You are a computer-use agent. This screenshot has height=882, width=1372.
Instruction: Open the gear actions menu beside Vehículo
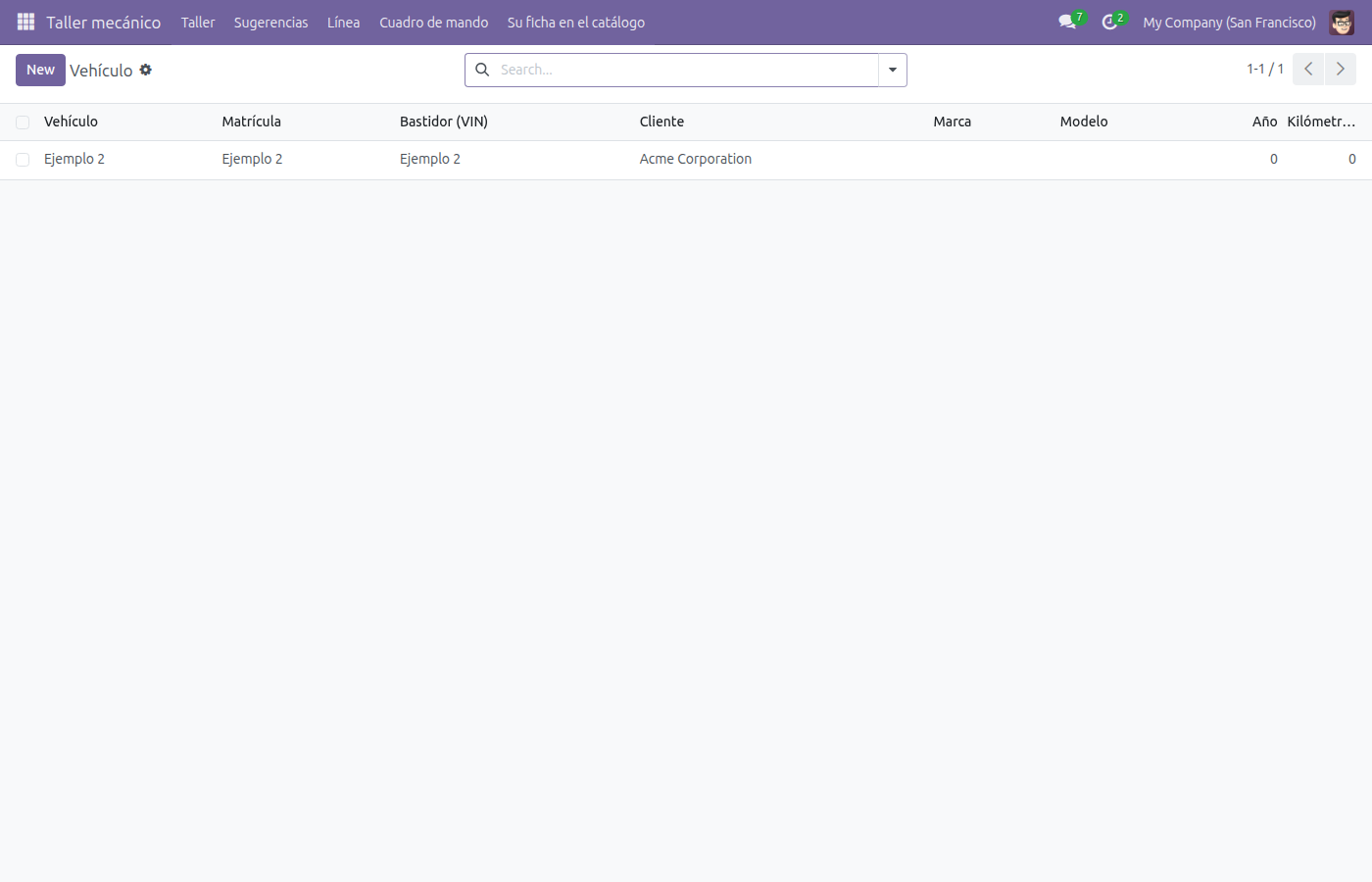[x=146, y=70]
